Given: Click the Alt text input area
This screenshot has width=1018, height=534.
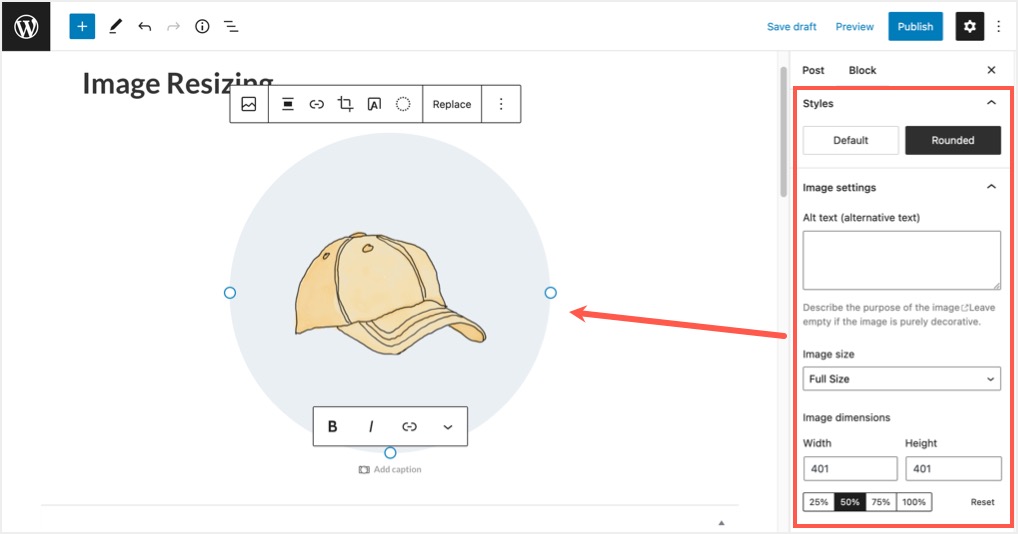Looking at the screenshot, I should click(901, 260).
